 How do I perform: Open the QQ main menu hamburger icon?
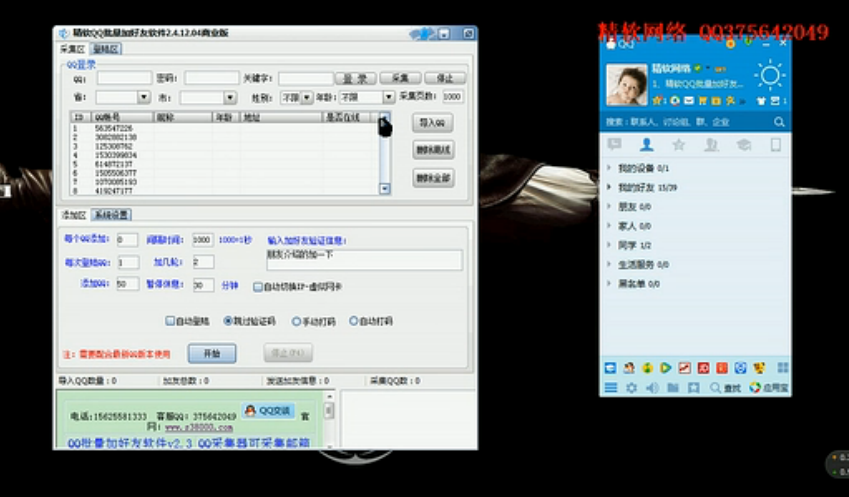click(611, 388)
